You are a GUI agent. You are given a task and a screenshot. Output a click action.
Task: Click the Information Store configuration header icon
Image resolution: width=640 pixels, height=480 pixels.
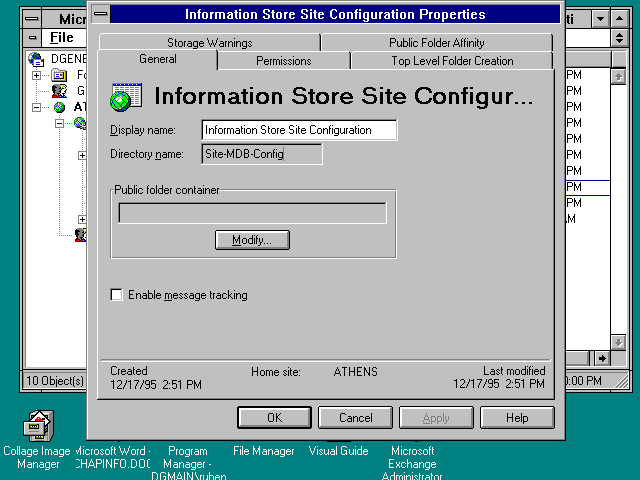click(x=126, y=97)
